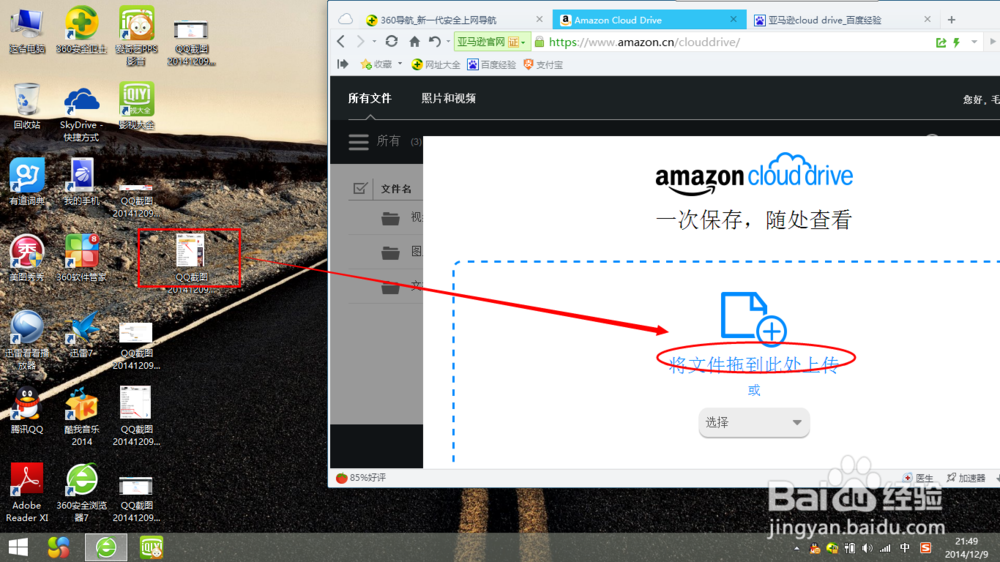Image resolution: width=1000 pixels, height=562 pixels.
Task: Click the volume icon in system tray
Action: [x=867, y=548]
